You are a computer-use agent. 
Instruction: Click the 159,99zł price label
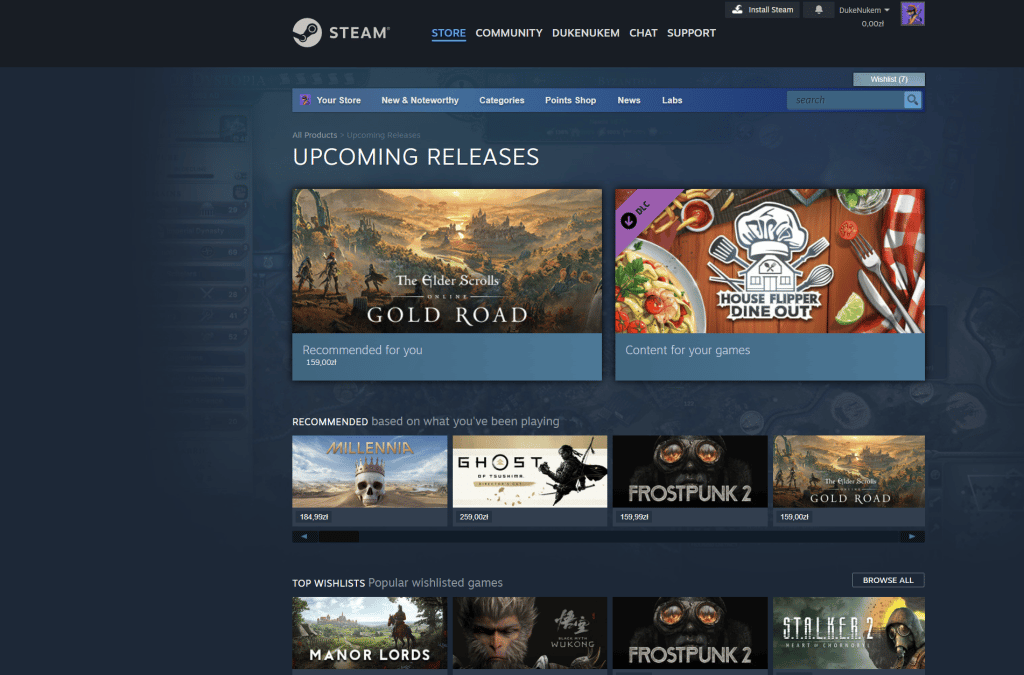(x=634, y=517)
